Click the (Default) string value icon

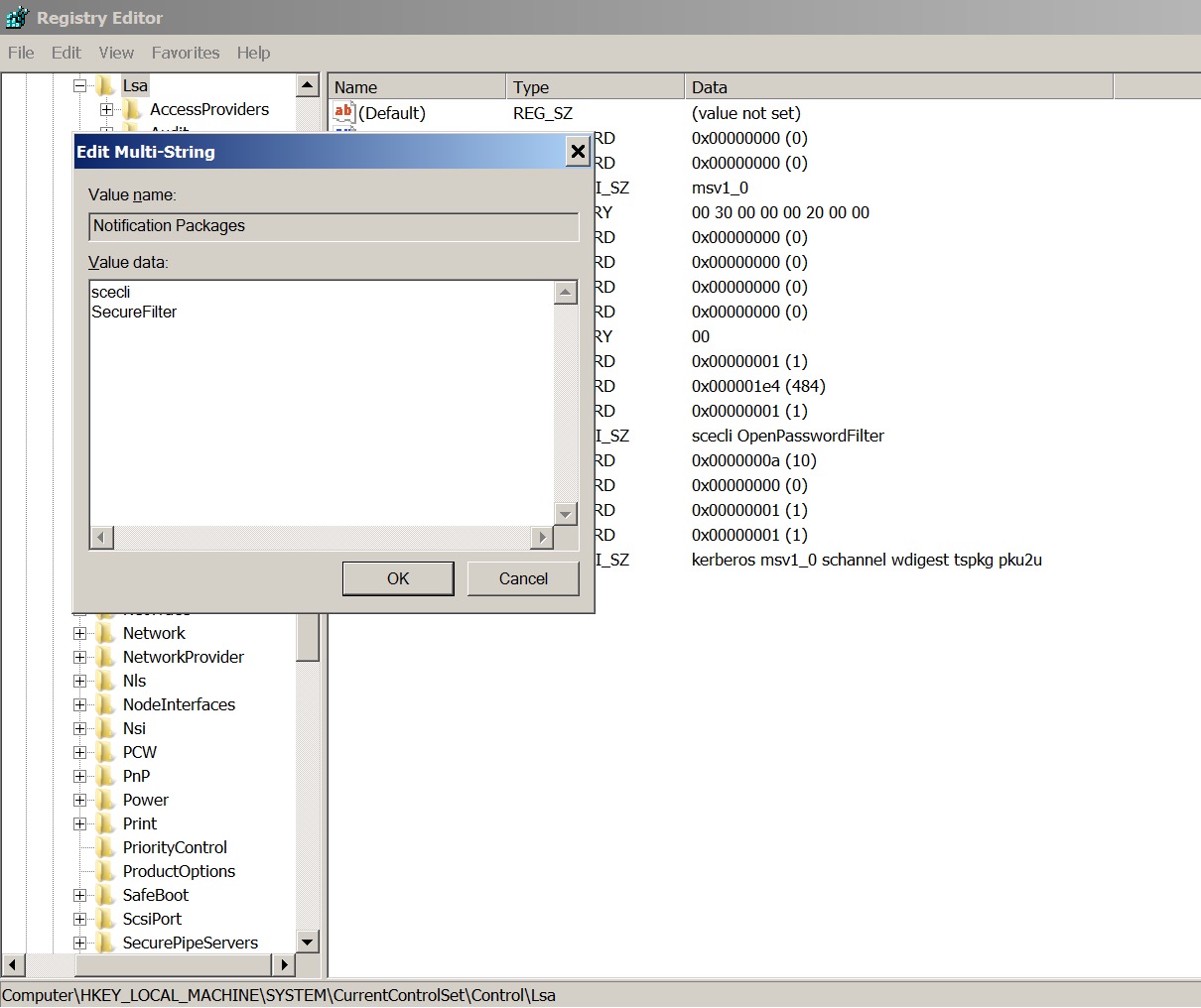pos(343,113)
